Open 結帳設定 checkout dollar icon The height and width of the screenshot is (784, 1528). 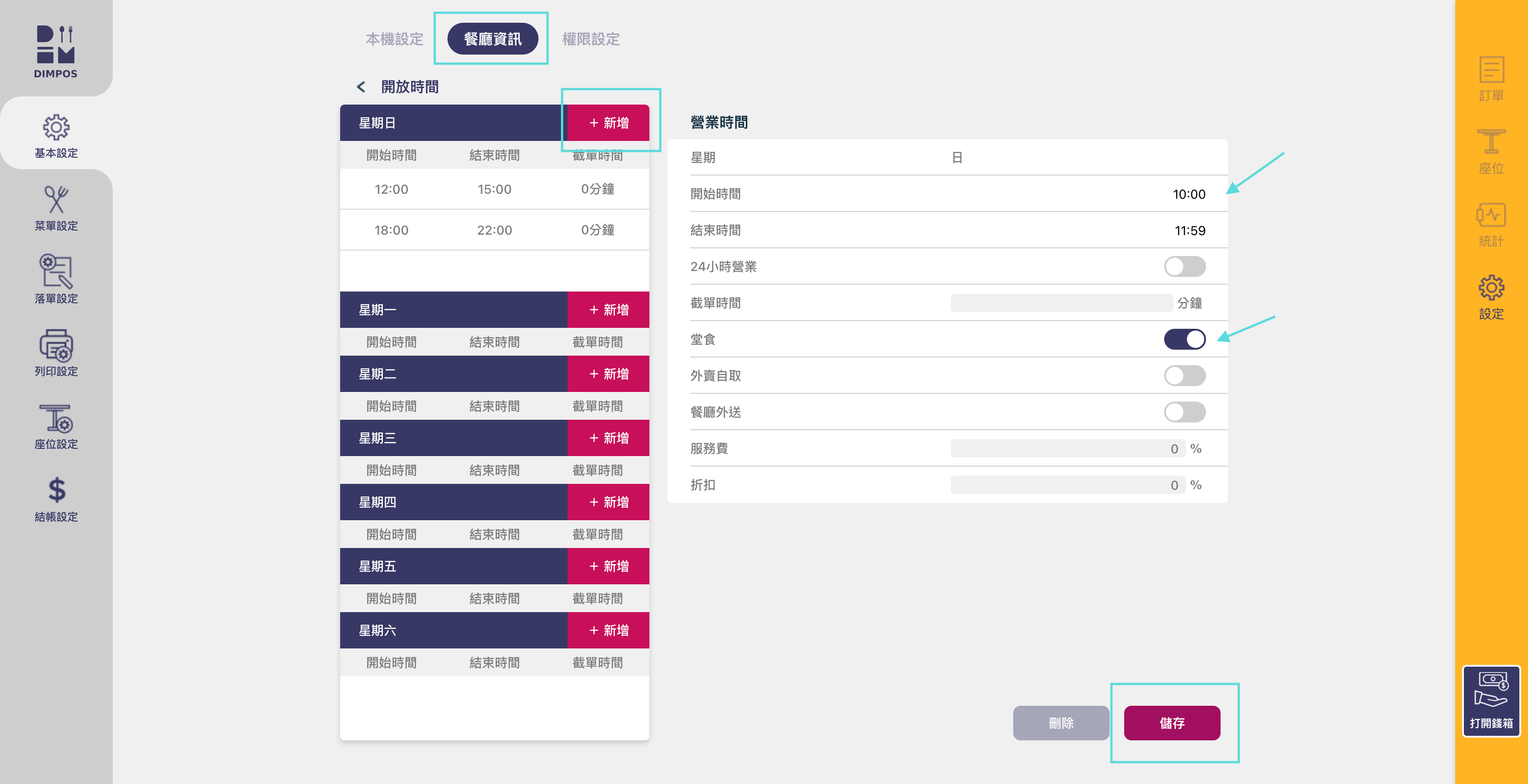click(56, 490)
